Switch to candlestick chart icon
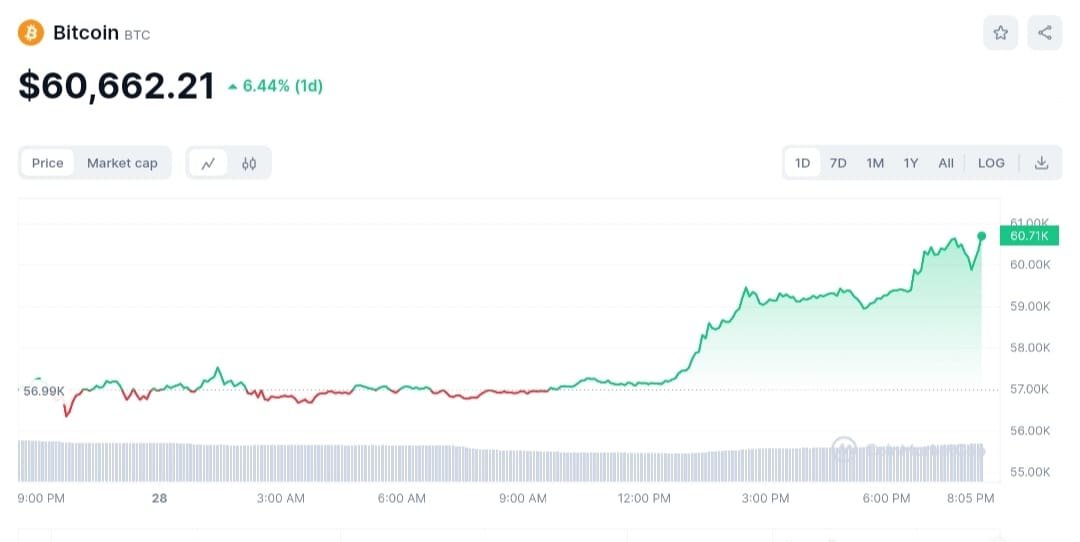This screenshot has width=1080, height=542. [249, 163]
